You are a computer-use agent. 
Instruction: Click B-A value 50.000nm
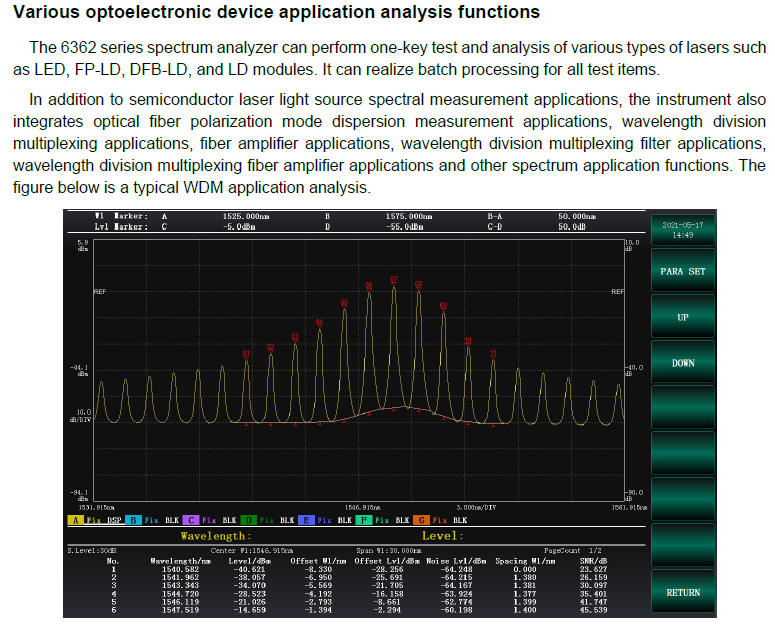point(577,216)
